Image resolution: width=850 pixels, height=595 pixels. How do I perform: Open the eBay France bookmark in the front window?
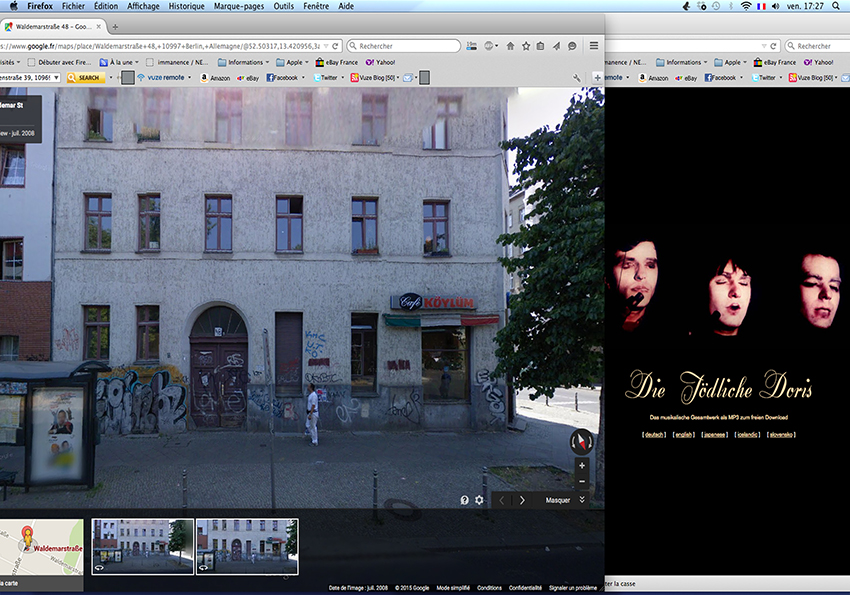(x=337, y=62)
